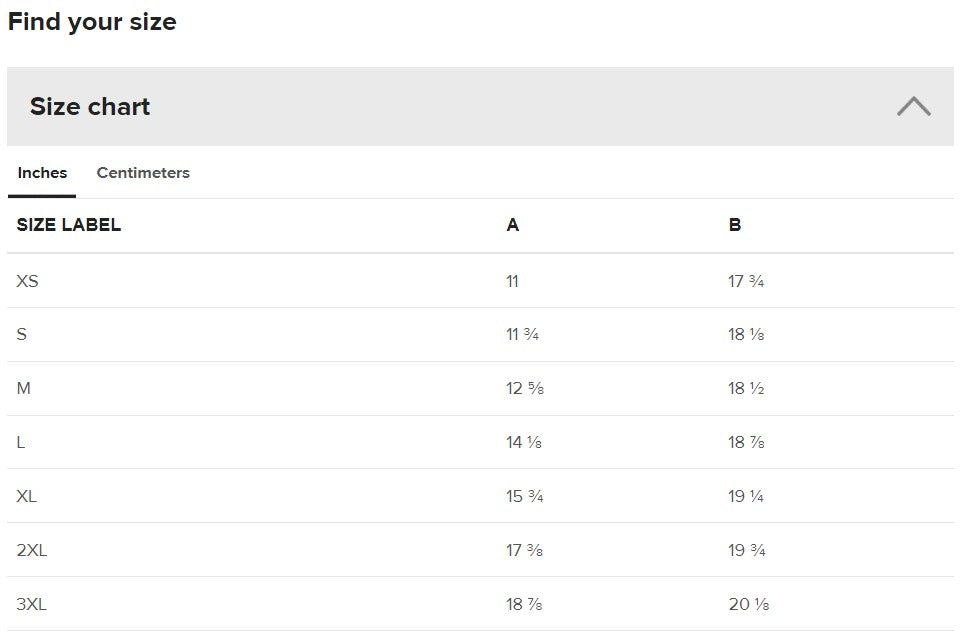The width and height of the screenshot is (972, 642).
Task: Click the SIZE LABEL column header
Action: (x=69, y=225)
